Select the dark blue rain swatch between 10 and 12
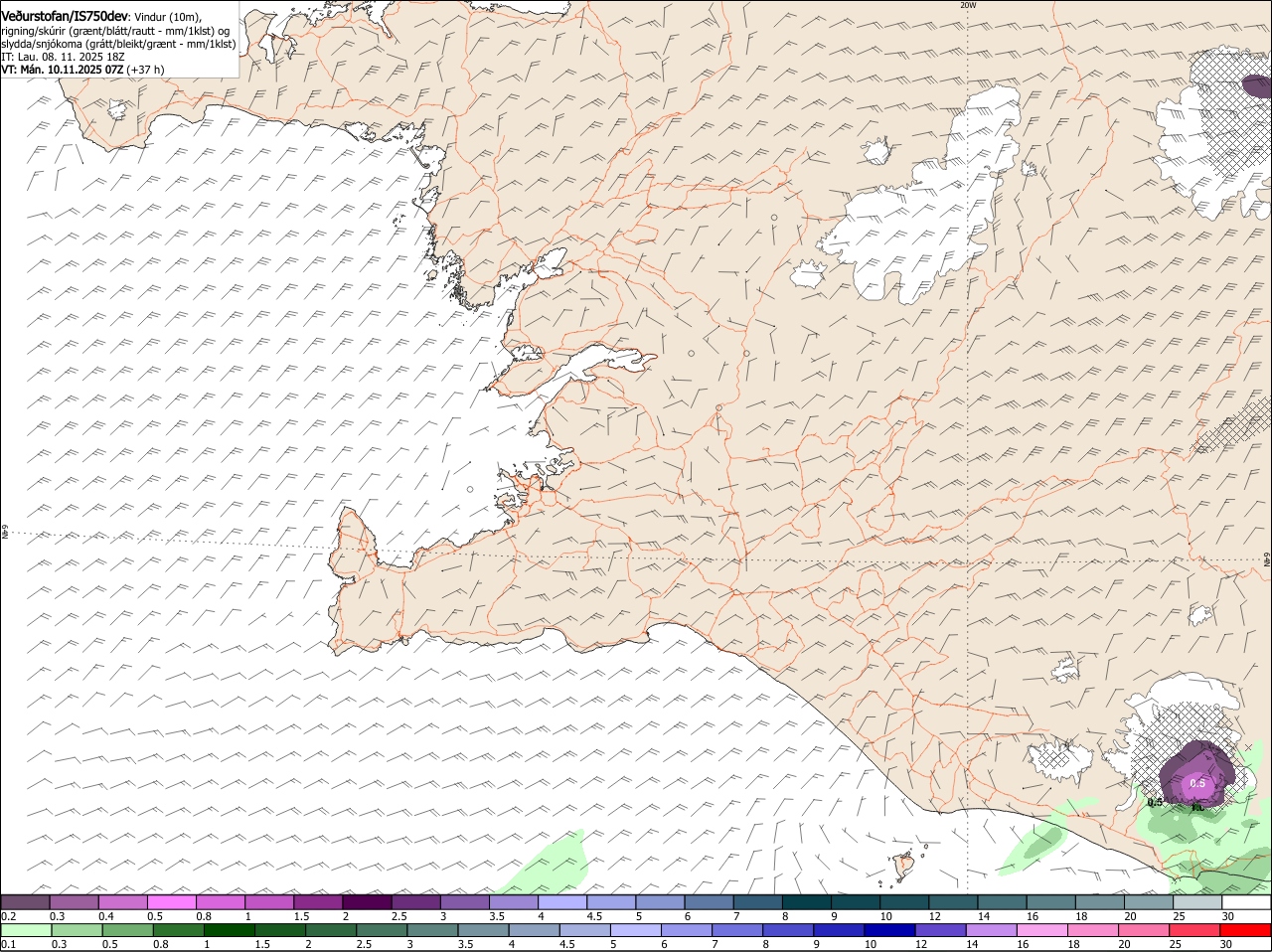 888,930
